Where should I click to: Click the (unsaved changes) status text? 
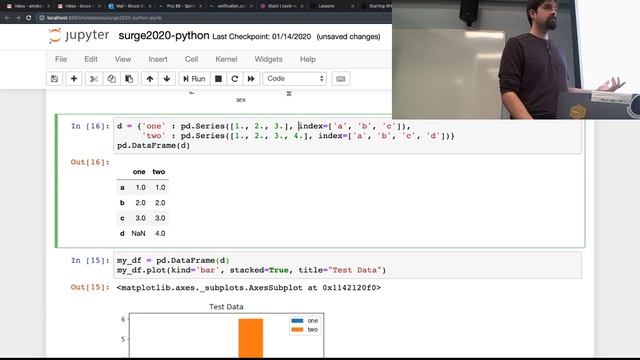coord(348,37)
